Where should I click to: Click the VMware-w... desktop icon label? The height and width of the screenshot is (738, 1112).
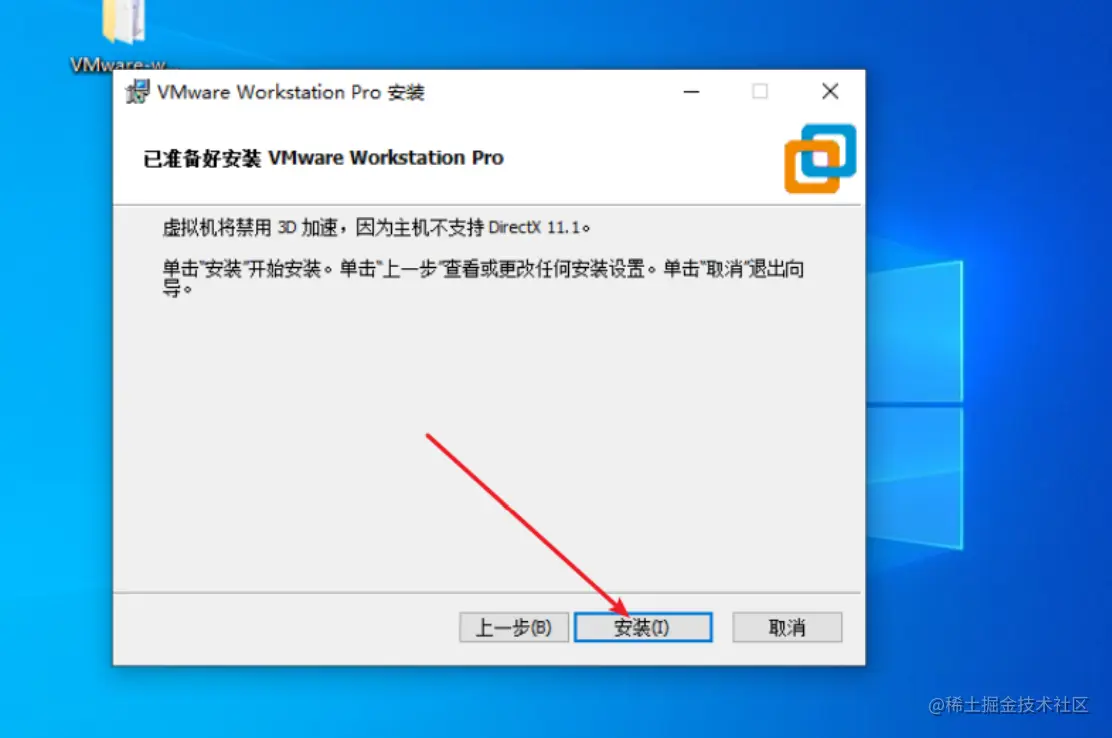click(119, 65)
